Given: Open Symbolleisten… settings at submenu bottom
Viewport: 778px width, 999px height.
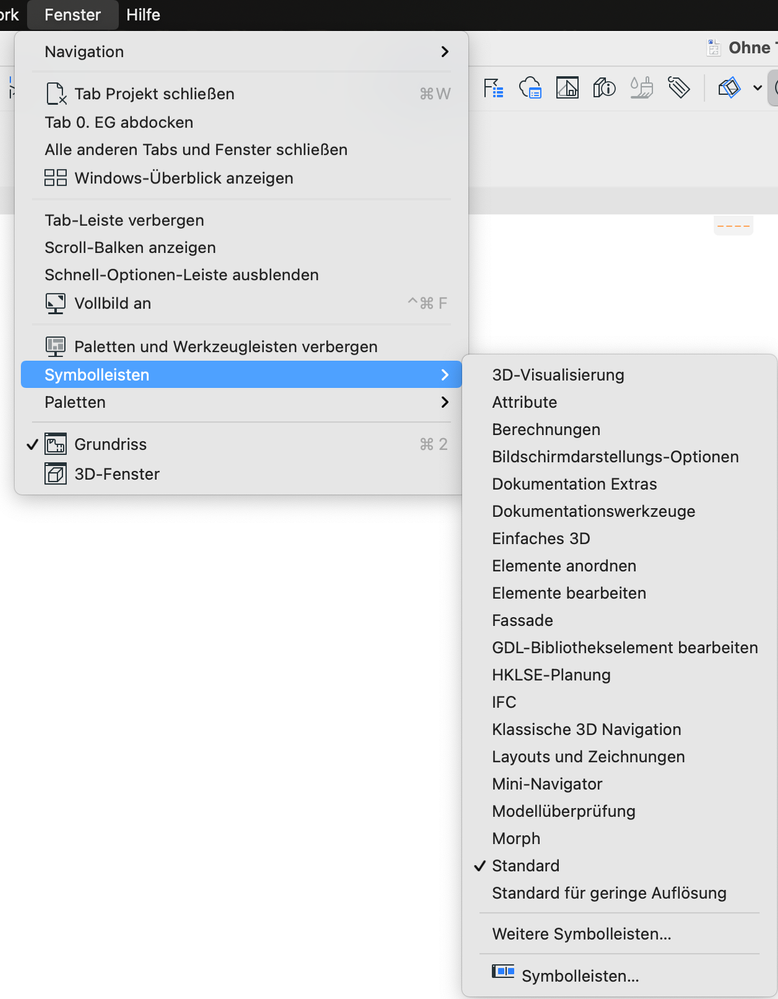Looking at the screenshot, I should click(x=579, y=976).
